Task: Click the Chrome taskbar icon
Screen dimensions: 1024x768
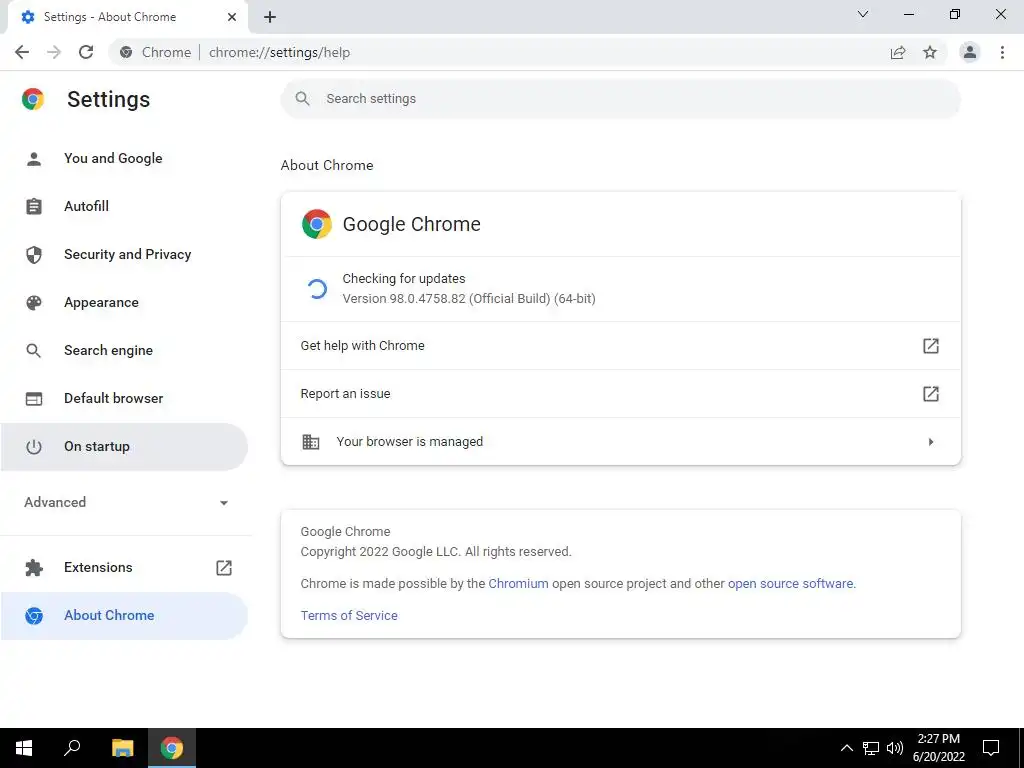Action: (x=172, y=748)
